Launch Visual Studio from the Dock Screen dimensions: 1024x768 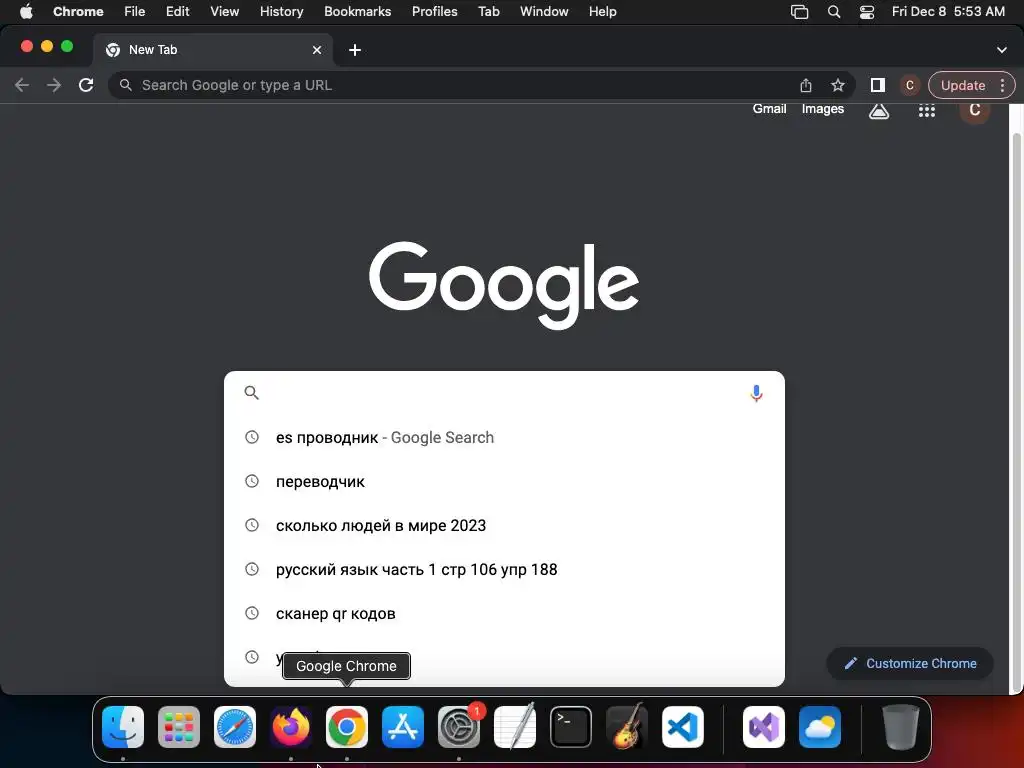point(764,726)
